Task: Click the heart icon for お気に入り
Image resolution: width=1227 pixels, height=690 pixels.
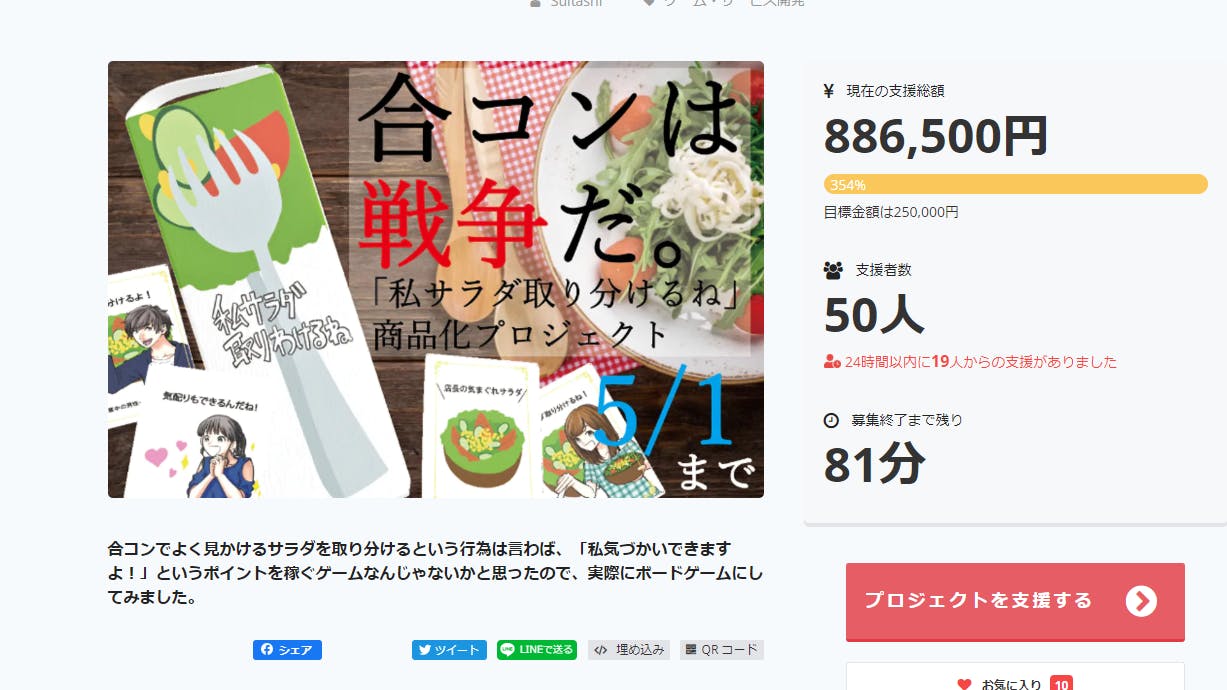Action: (964, 685)
